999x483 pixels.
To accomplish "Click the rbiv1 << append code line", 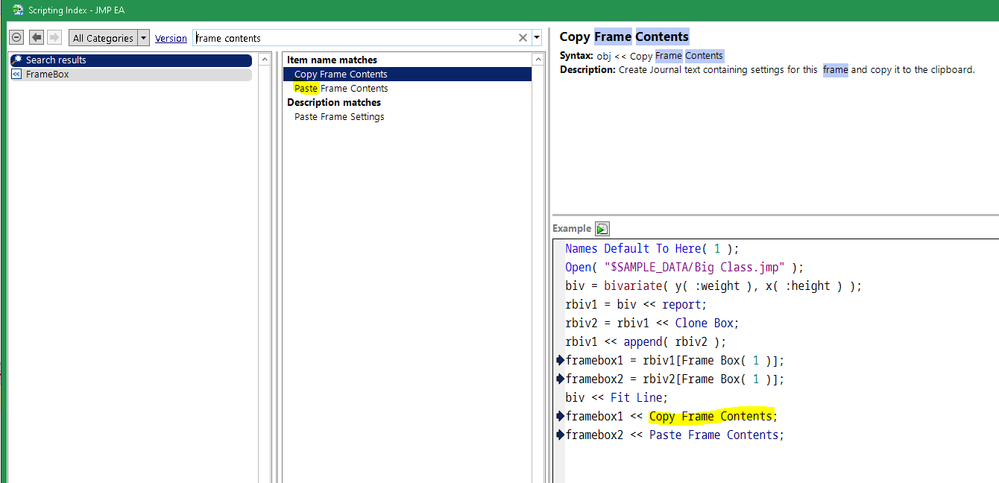I will click(x=645, y=342).
